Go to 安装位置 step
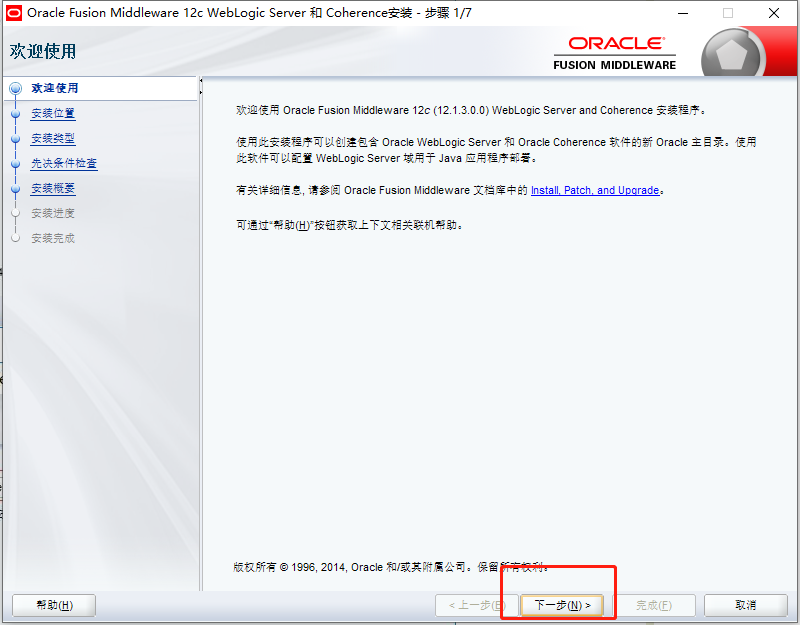Image resolution: width=800 pixels, height=625 pixels. coord(53,113)
